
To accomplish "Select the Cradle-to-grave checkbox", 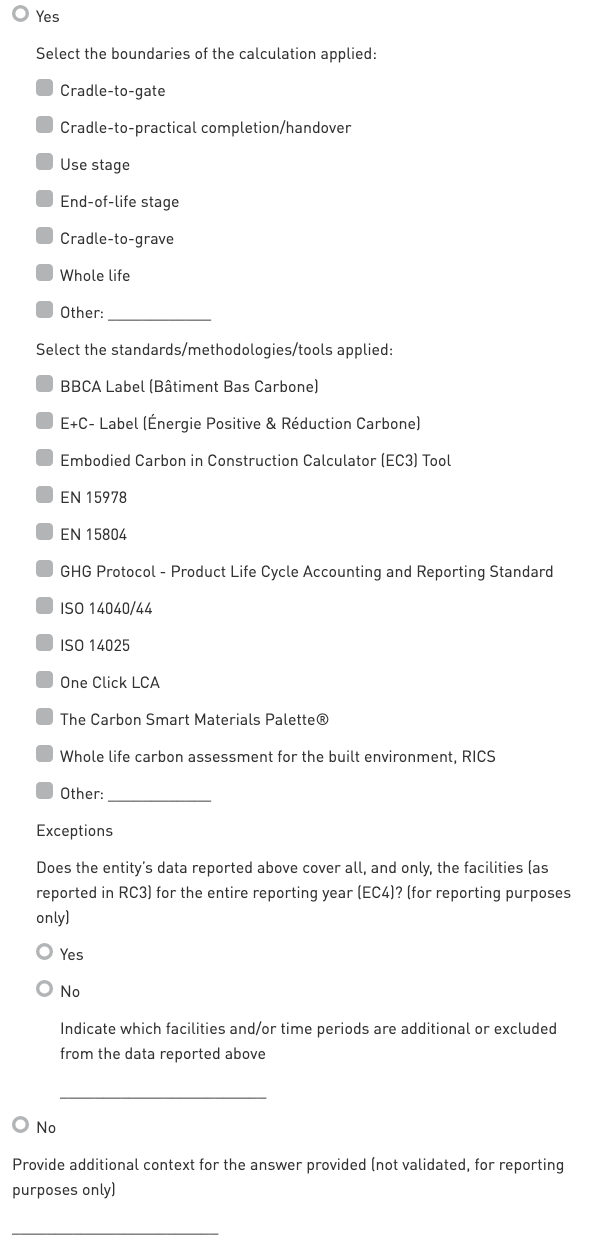I will pos(44,237).
